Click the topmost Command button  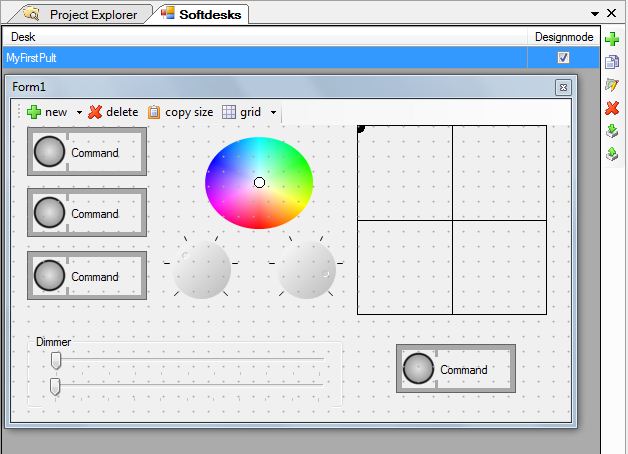87,152
